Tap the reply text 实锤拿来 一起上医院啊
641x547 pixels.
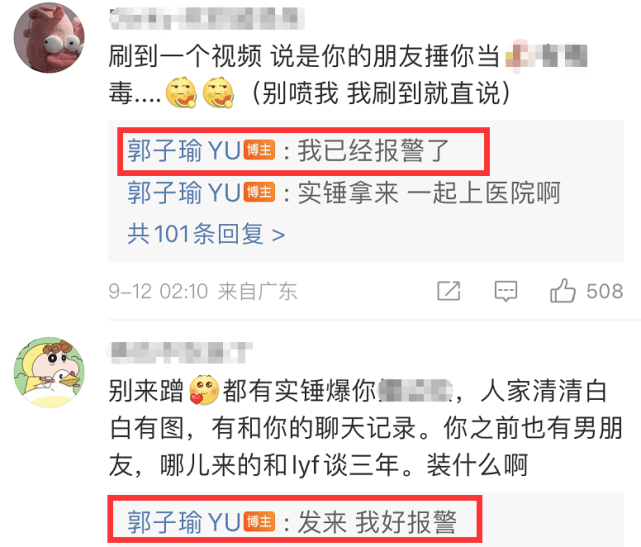[x=429, y=193]
